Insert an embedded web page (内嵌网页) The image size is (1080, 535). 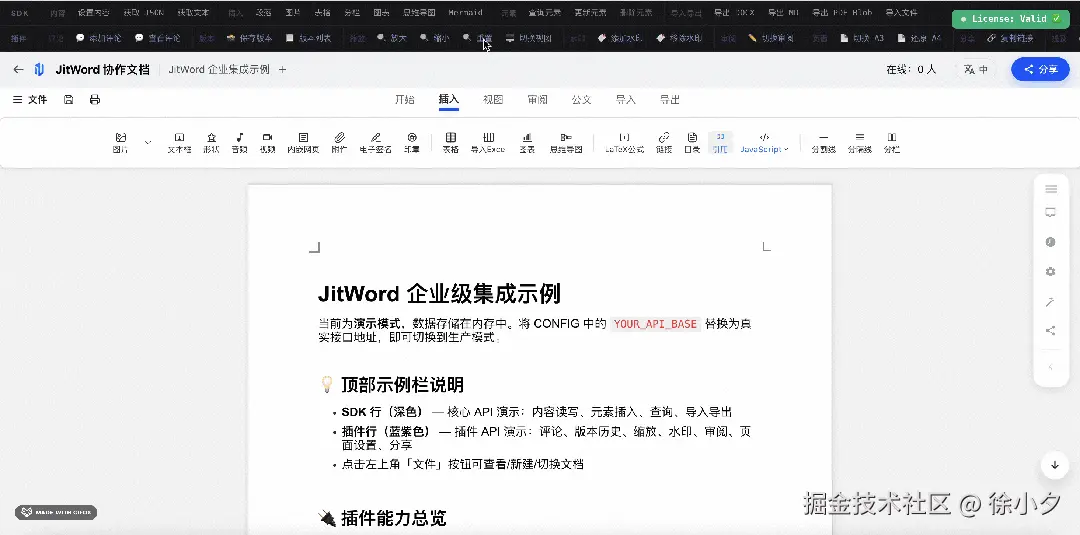(x=303, y=143)
